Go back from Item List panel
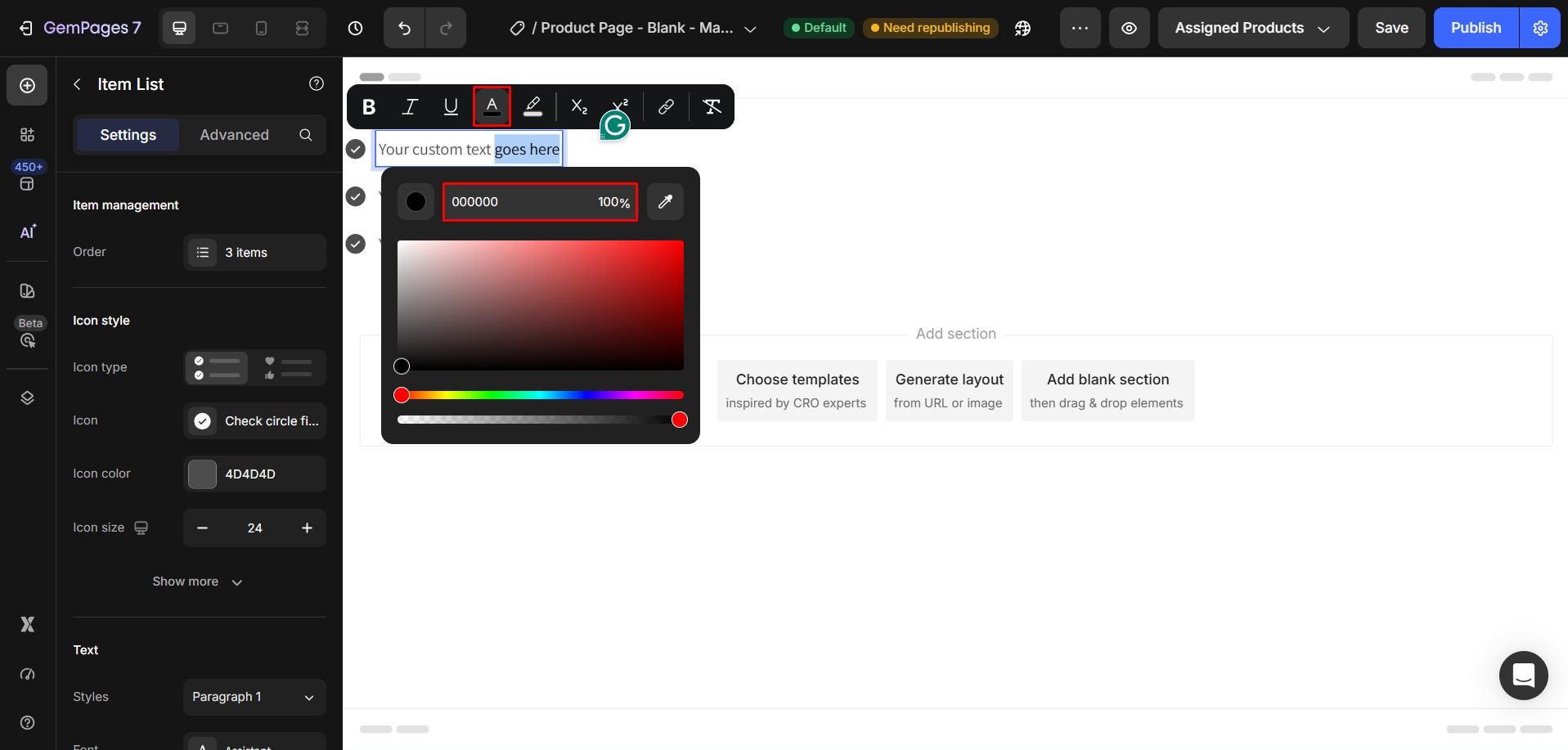The width and height of the screenshot is (1568, 750). click(x=77, y=84)
